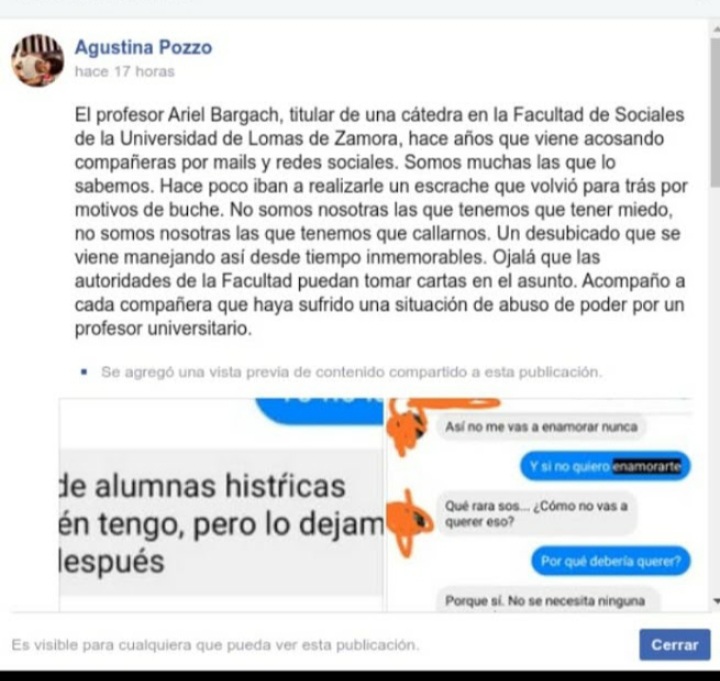Select the blue 'Y si no quiero enamorarte' bubble
Viewport: 720px width, 681px height.
(605, 467)
